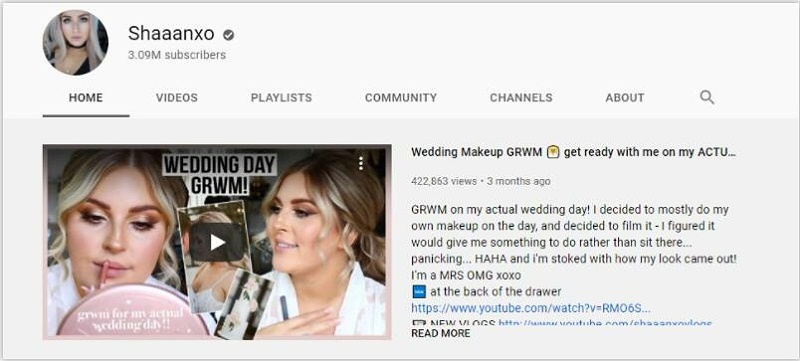Image resolution: width=800 pixels, height=361 pixels.
Task: Click the 3.09M subscribers count text
Action: (177, 55)
